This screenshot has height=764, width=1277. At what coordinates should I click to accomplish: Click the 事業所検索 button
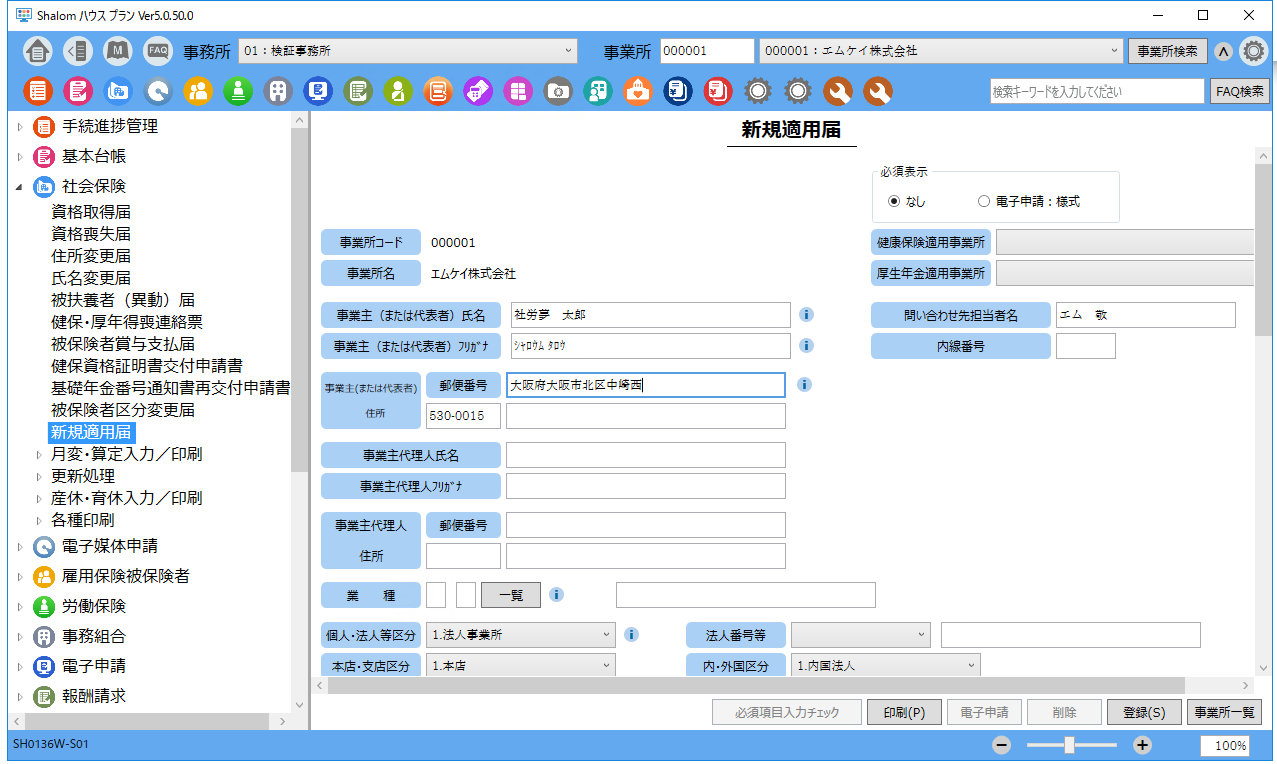click(x=1167, y=51)
